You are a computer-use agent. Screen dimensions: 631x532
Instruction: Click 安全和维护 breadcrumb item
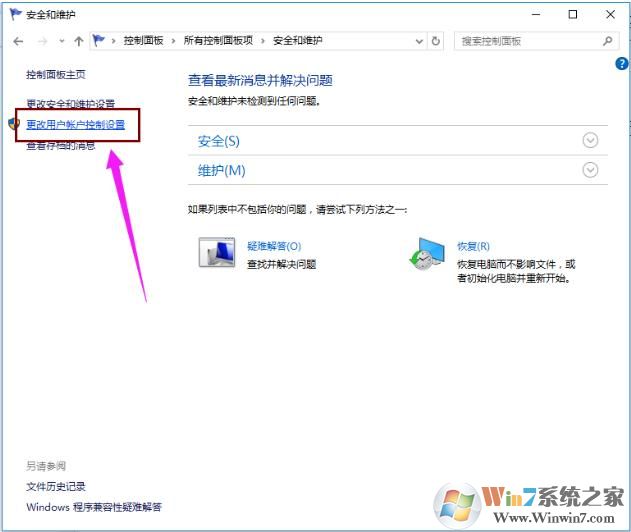tap(297, 41)
